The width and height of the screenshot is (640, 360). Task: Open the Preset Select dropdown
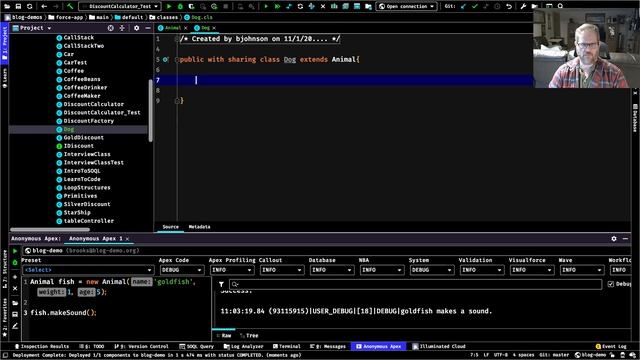pos(88,270)
